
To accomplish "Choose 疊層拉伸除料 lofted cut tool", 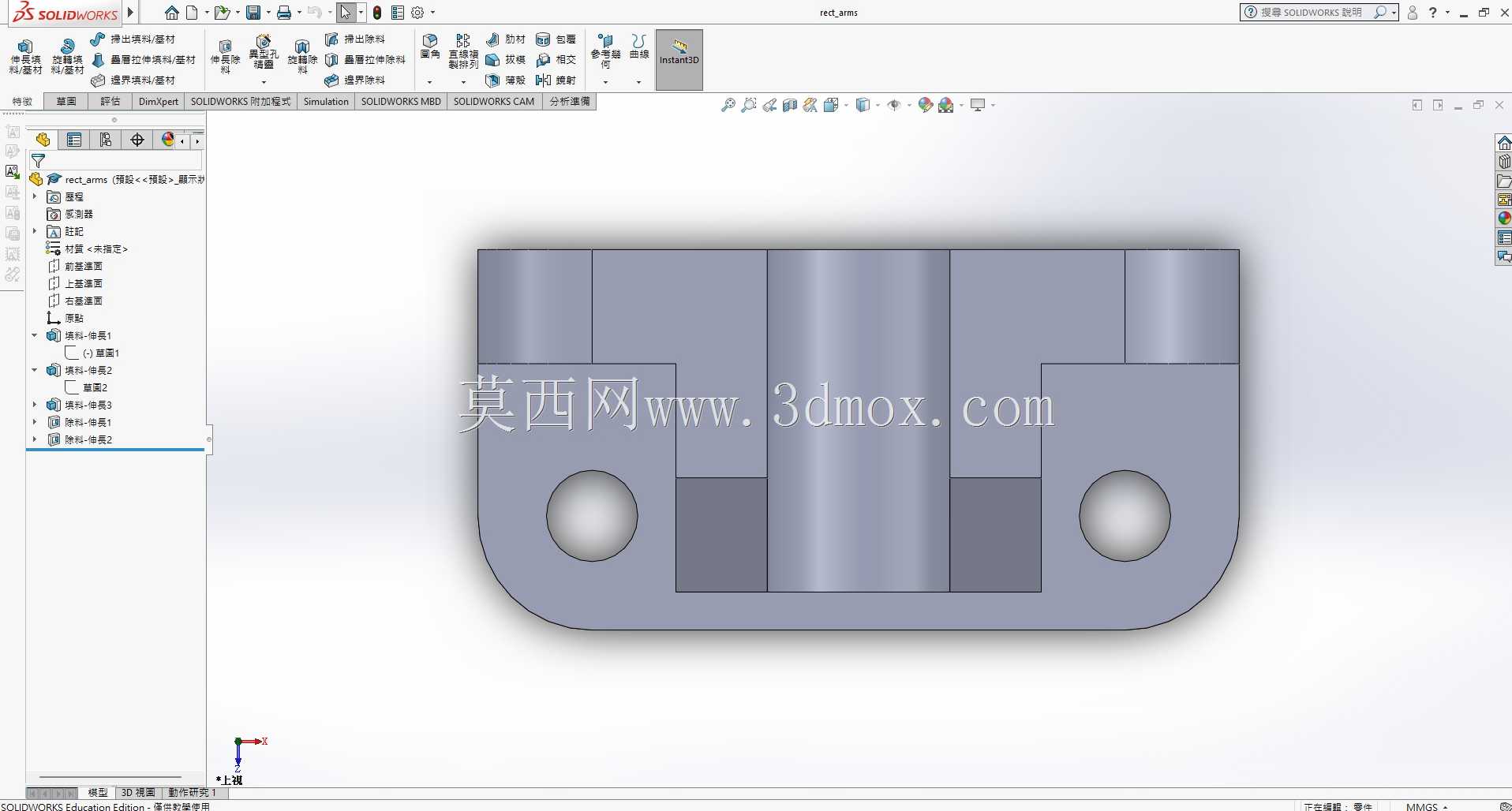I will (365, 60).
